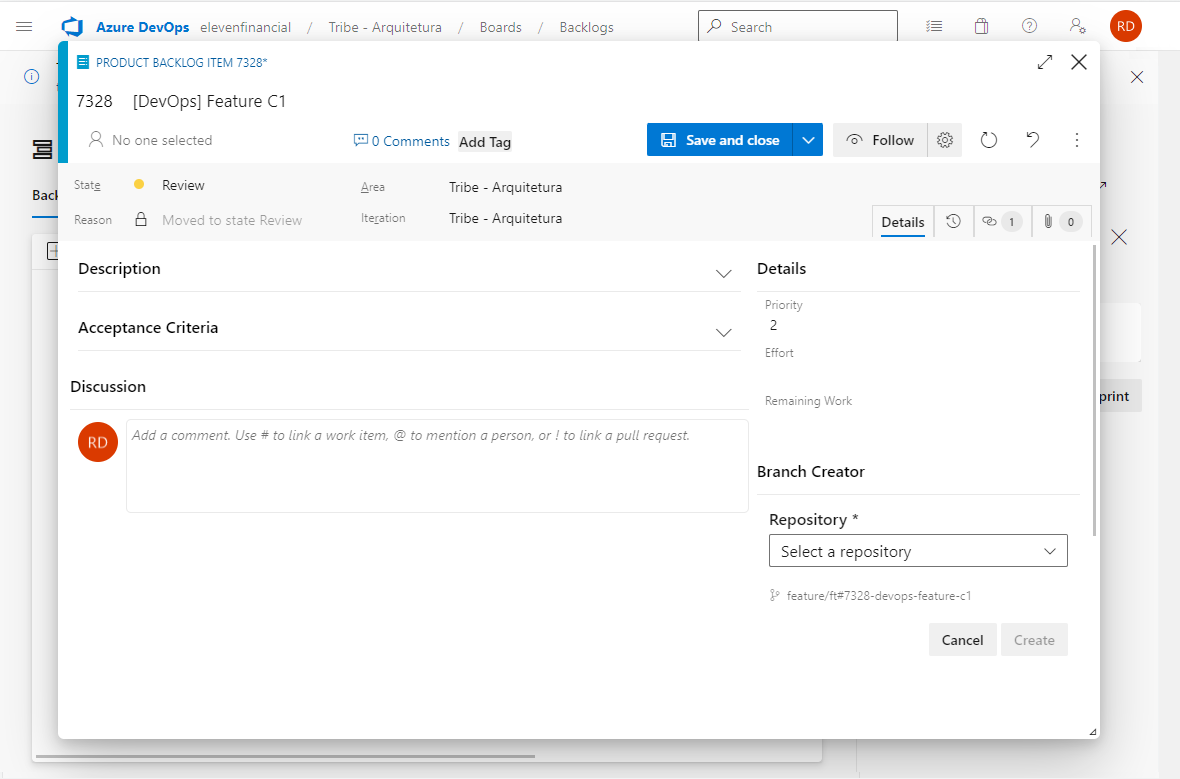Open the Marketplace shopping bag icon
This screenshot has height=779, width=1180.
coord(981,26)
